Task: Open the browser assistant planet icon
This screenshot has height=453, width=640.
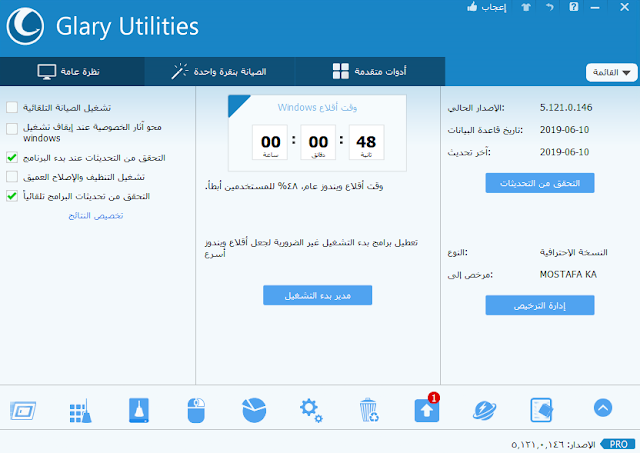Action: [484, 411]
